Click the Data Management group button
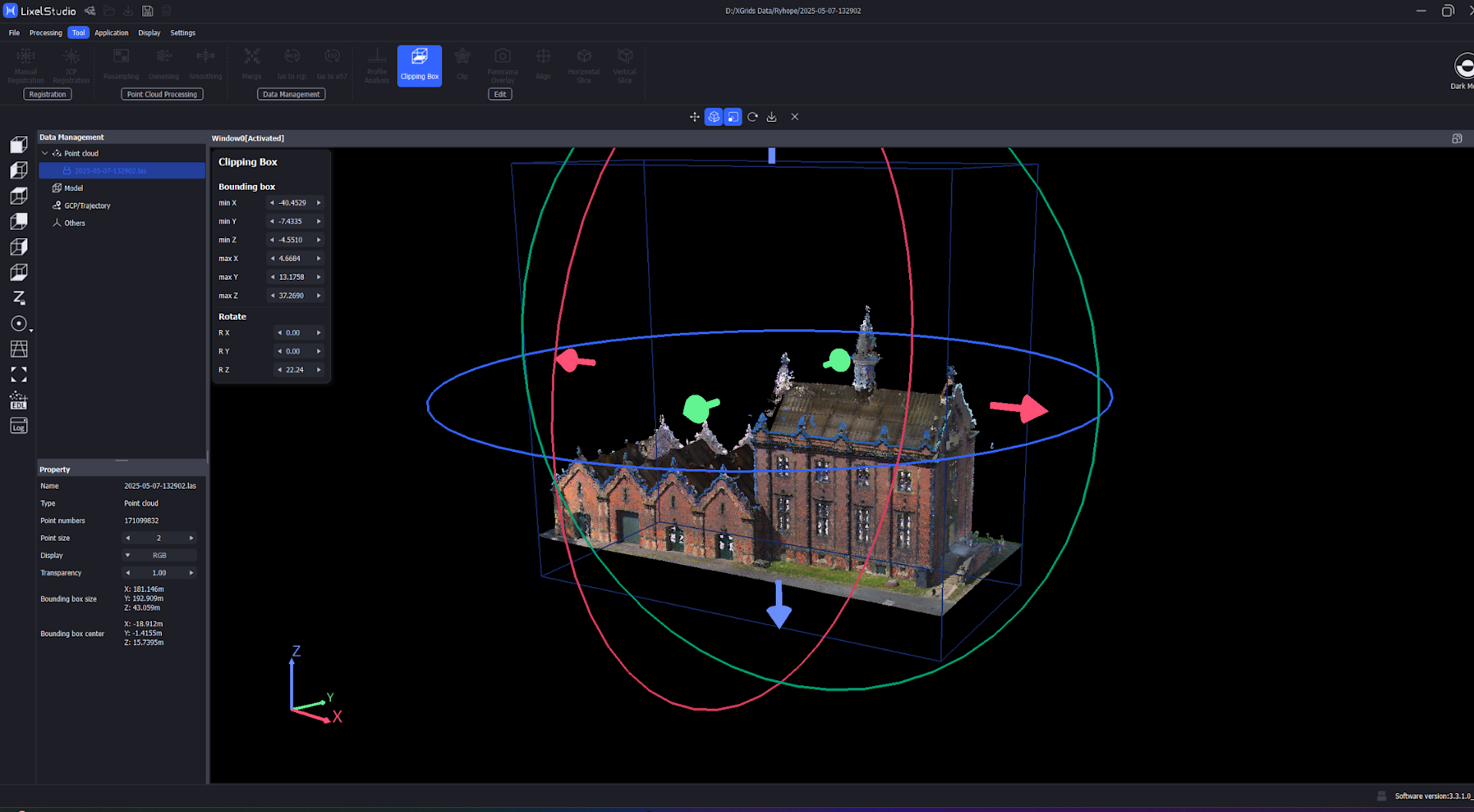1474x812 pixels. [x=291, y=94]
